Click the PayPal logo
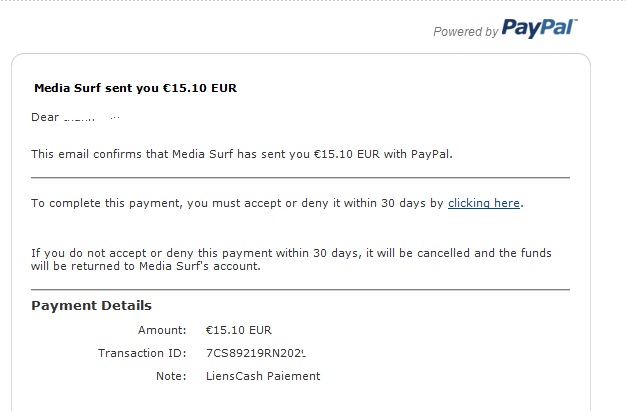This screenshot has width=626, height=415. [539, 28]
